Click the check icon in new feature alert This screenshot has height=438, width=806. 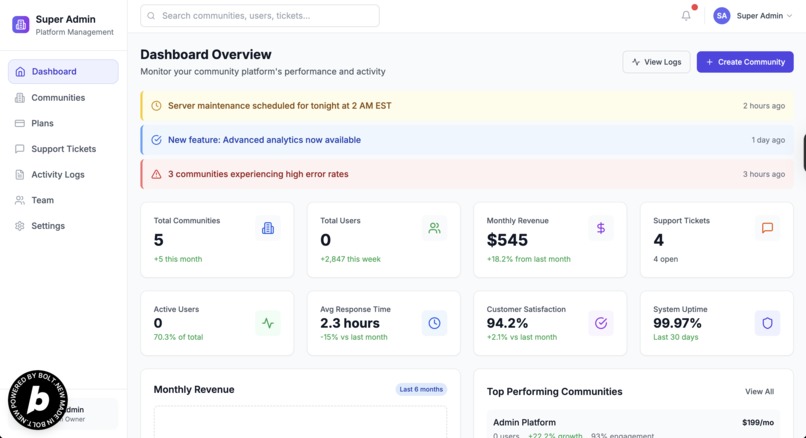[156, 140]
